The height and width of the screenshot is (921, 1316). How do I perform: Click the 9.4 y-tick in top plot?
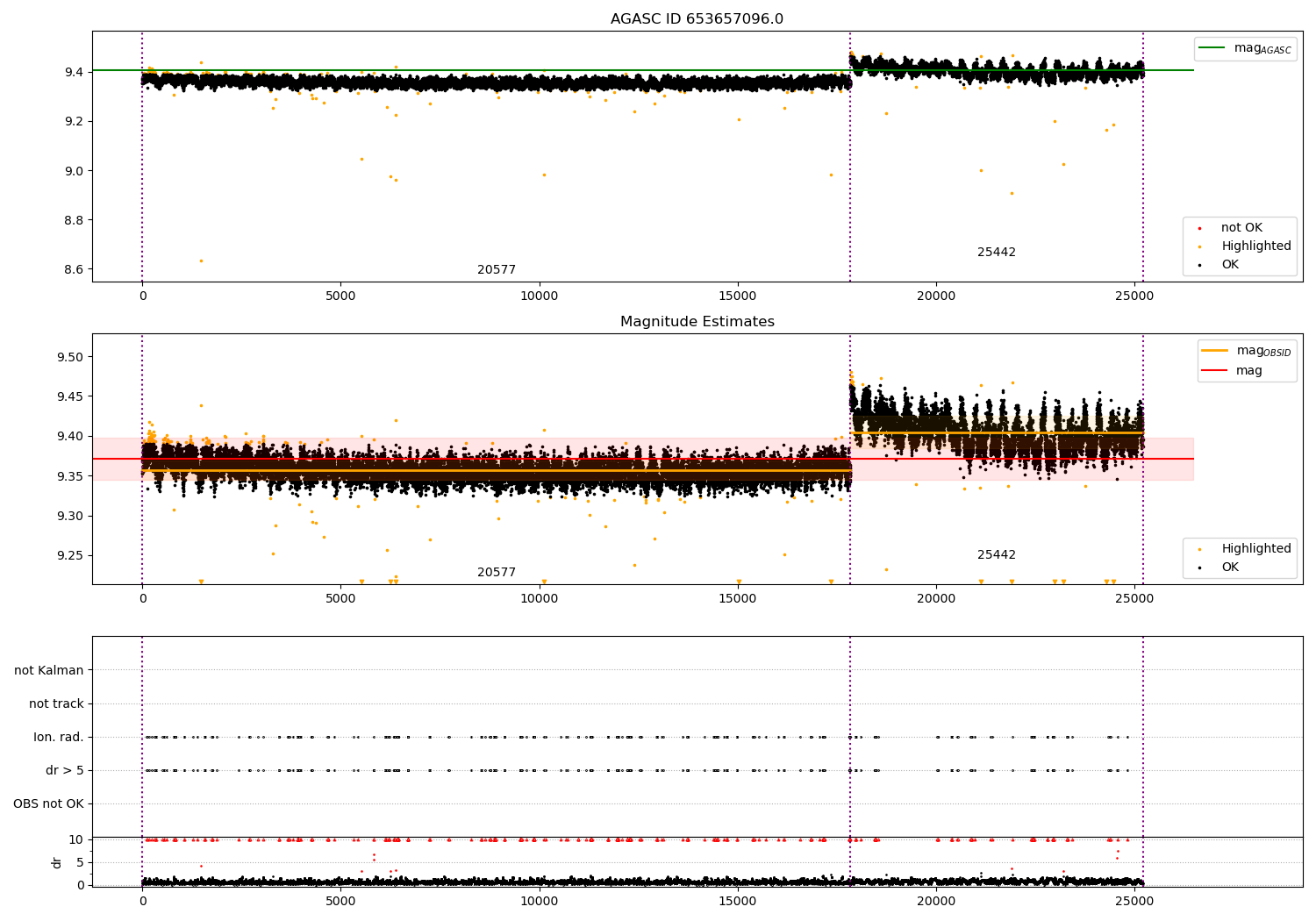point(74,72)
